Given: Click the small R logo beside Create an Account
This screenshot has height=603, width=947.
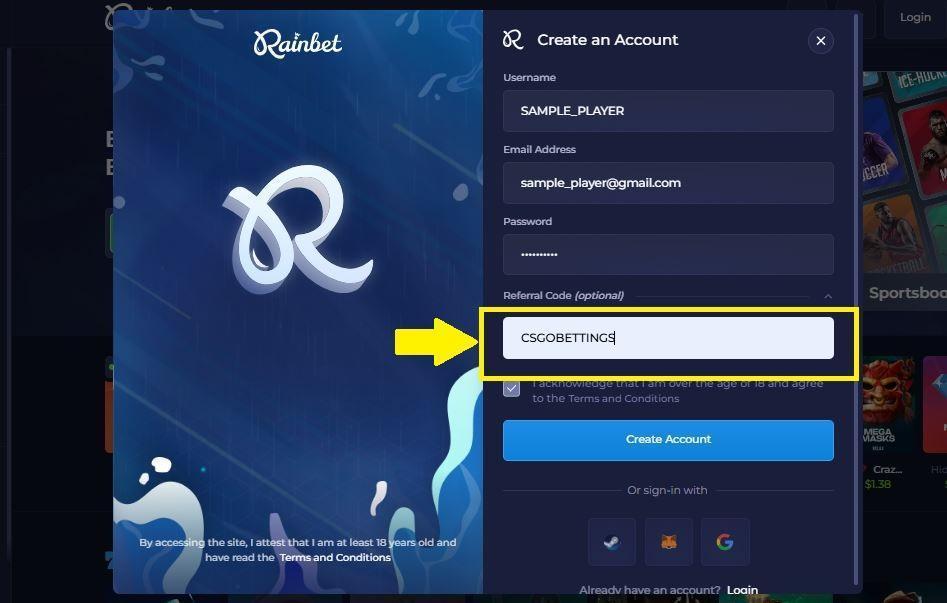Looking at the screenshot, I should click(513, 40).
